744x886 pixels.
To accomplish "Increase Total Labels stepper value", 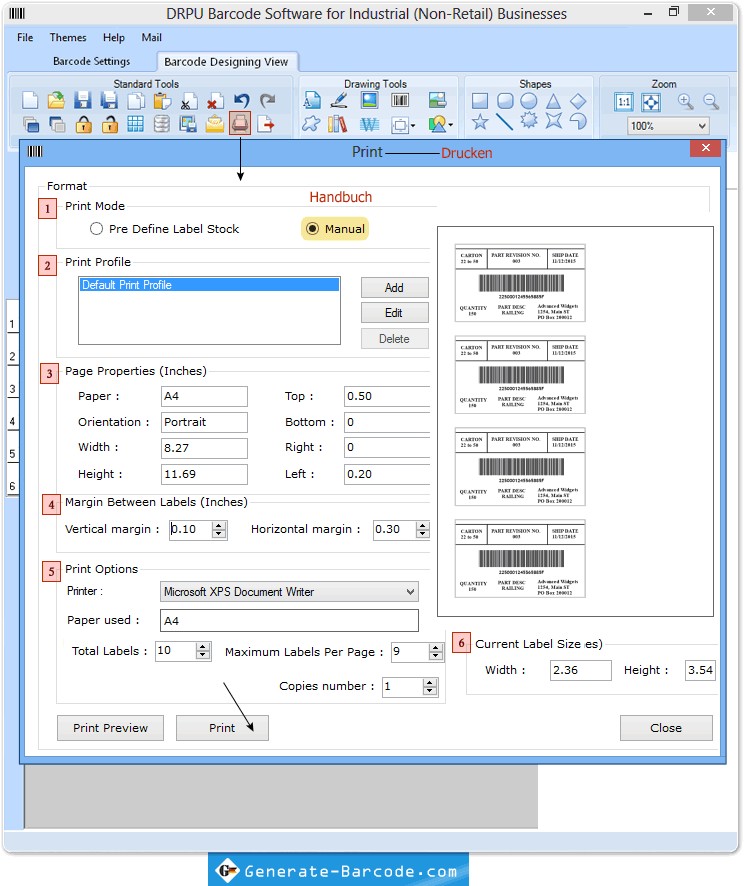I will pyautogui.click(x=203, y=647).
